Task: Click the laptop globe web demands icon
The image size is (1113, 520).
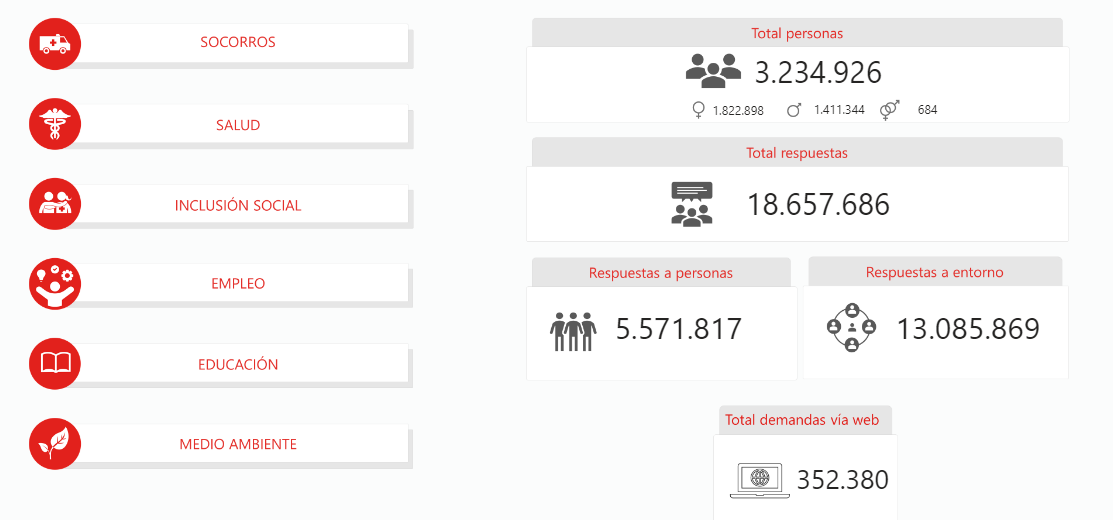Action: point(759,480)
